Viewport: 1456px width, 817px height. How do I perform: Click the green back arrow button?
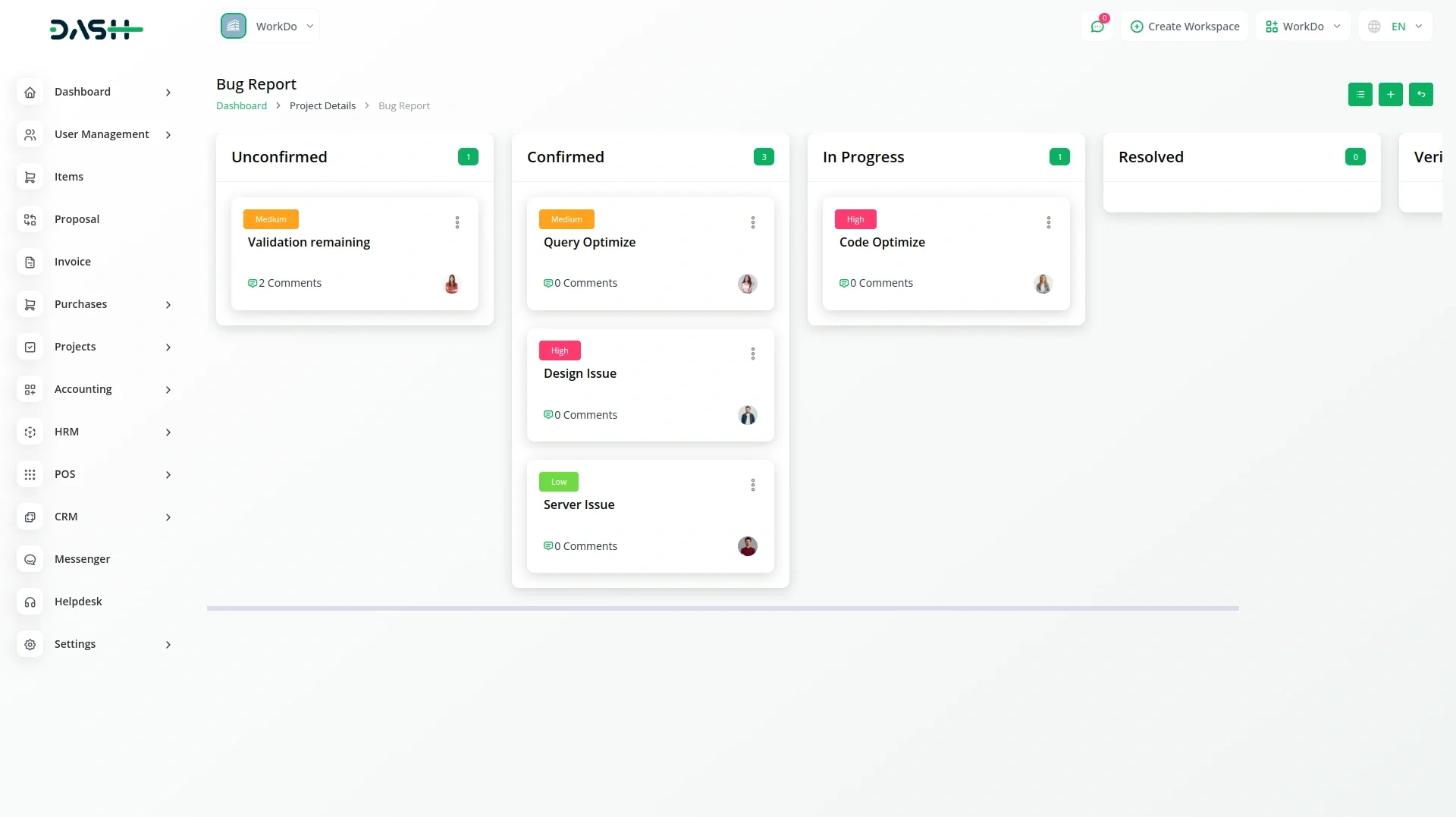pyautogui.click(x=1420, y=95)
